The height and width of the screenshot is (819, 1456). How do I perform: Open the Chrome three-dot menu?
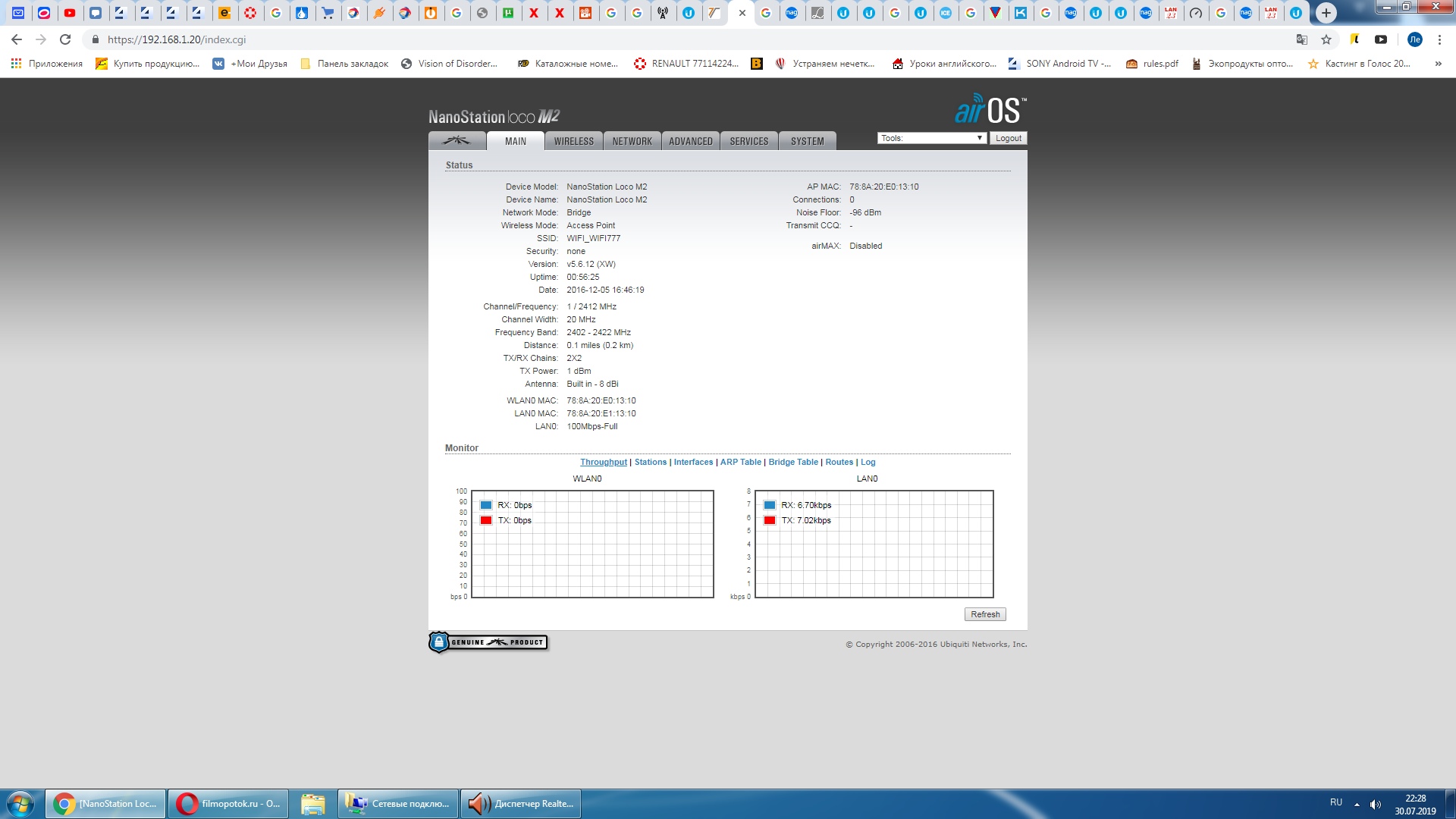[1439, 39]
